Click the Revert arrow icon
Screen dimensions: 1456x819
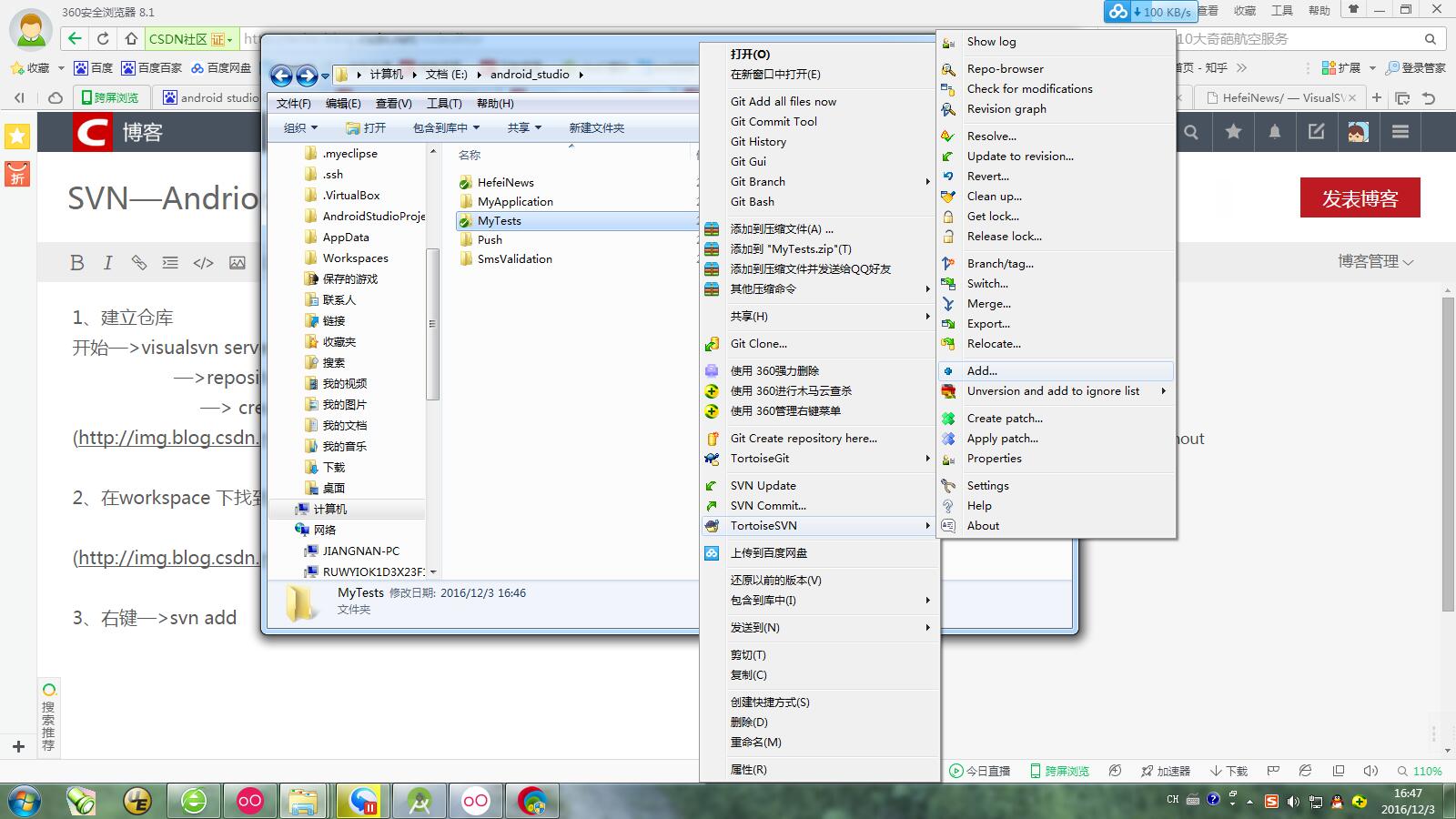[948, 177]
